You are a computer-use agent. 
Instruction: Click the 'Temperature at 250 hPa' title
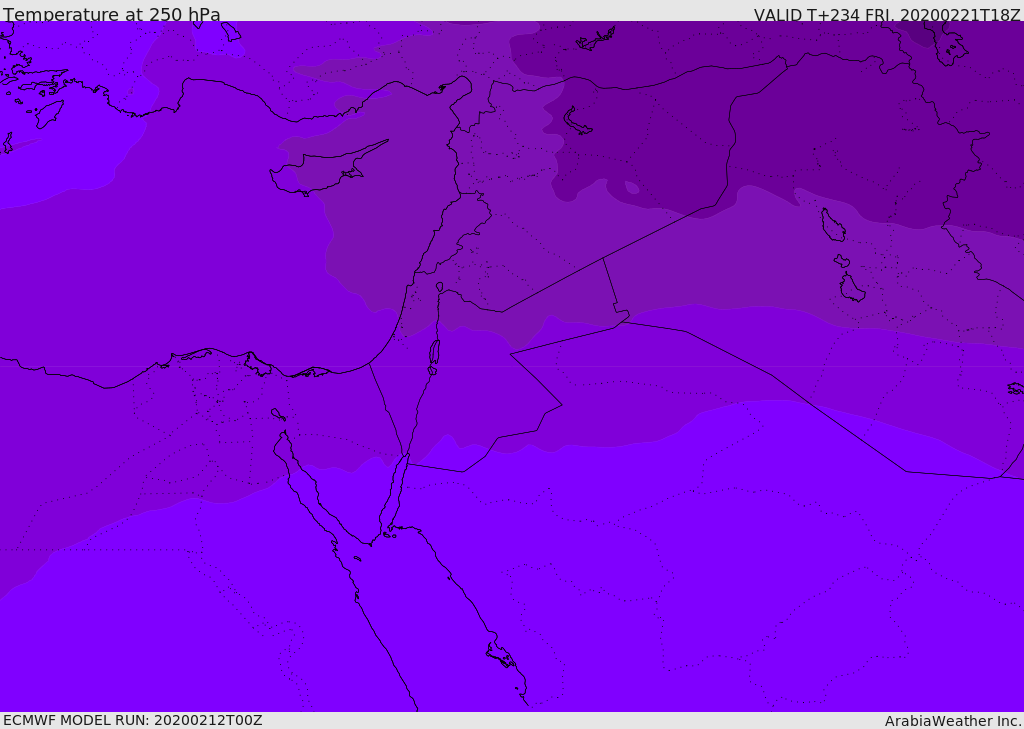click(112, 14)
